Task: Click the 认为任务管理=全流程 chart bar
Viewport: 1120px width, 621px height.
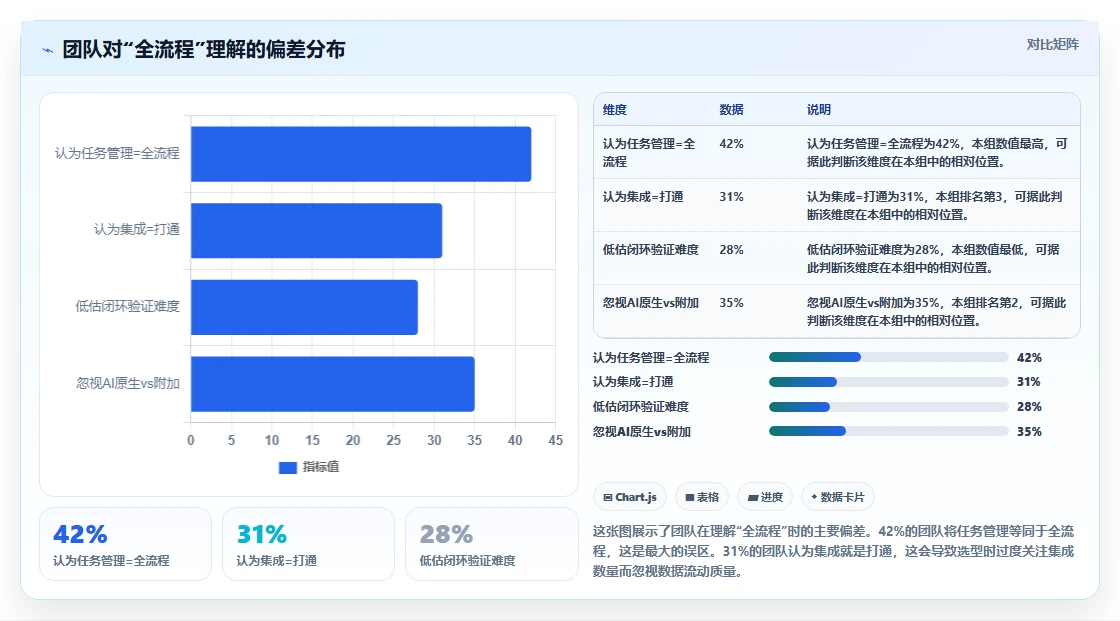Action: 361,154
